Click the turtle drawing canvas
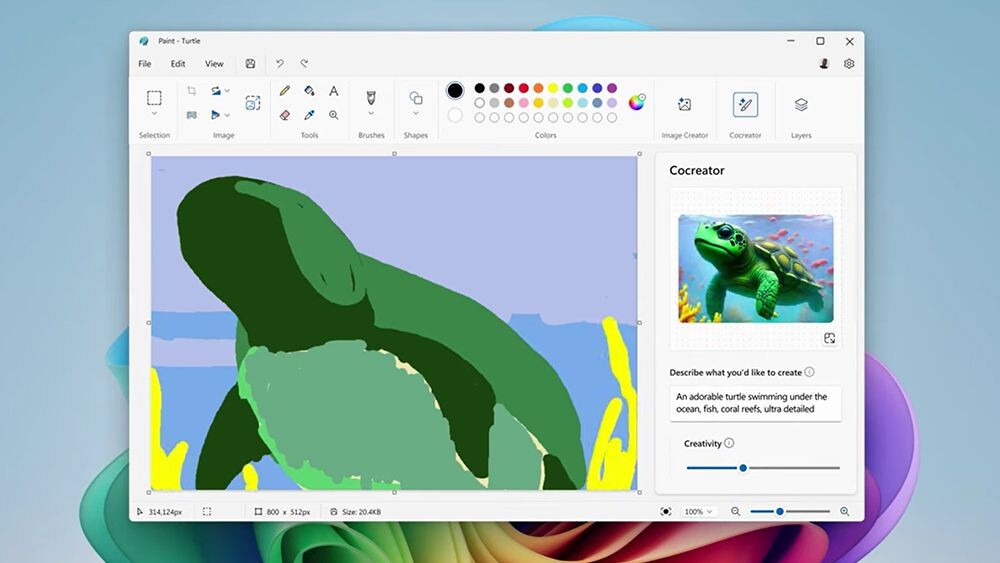Viewport: 1000px width, 563px height. pyautogui.click(x=394, y=323)
